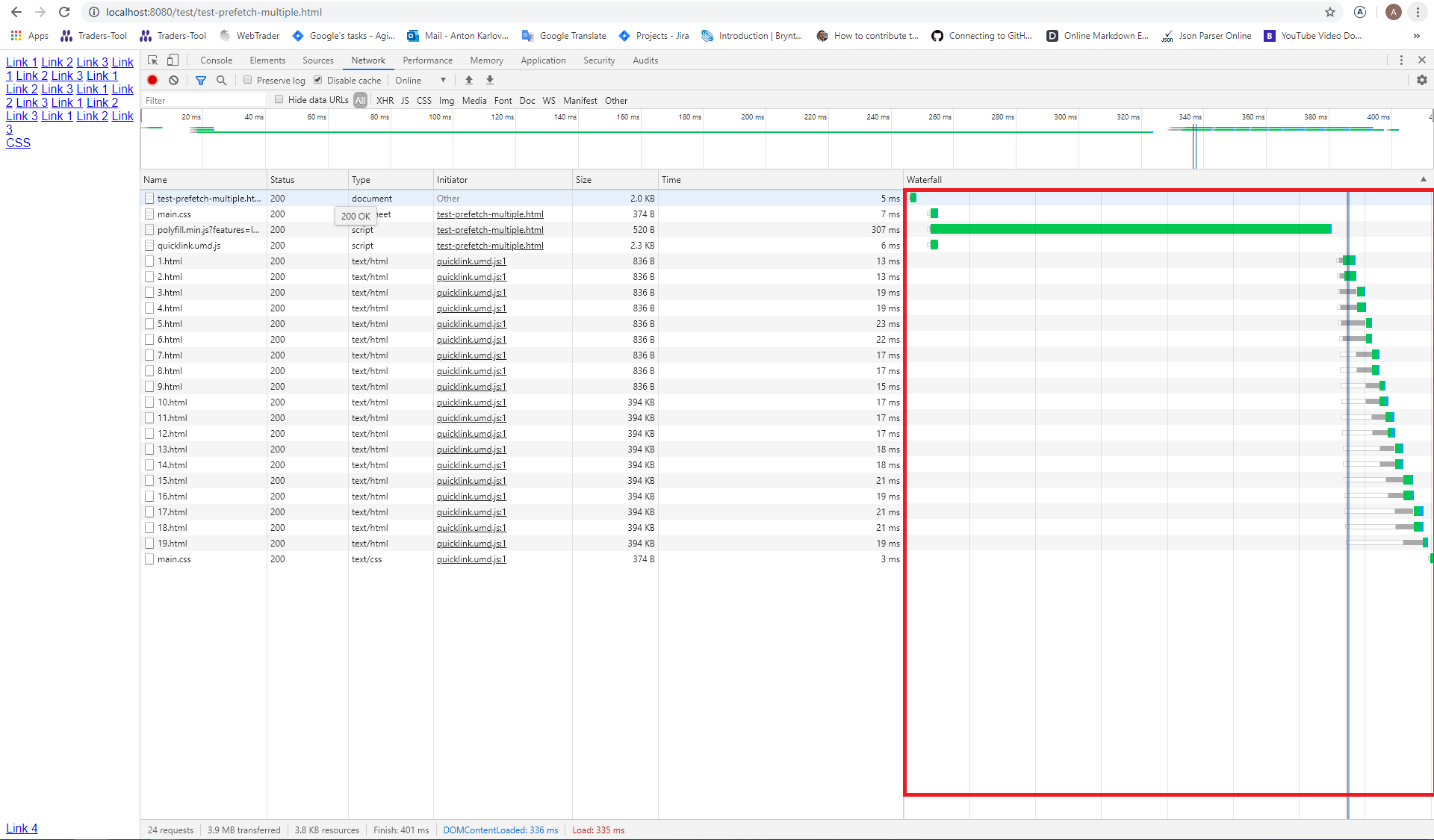The image size is (1434, 840).
Task: Uncheck Disable cache
Action: [317, 79]
